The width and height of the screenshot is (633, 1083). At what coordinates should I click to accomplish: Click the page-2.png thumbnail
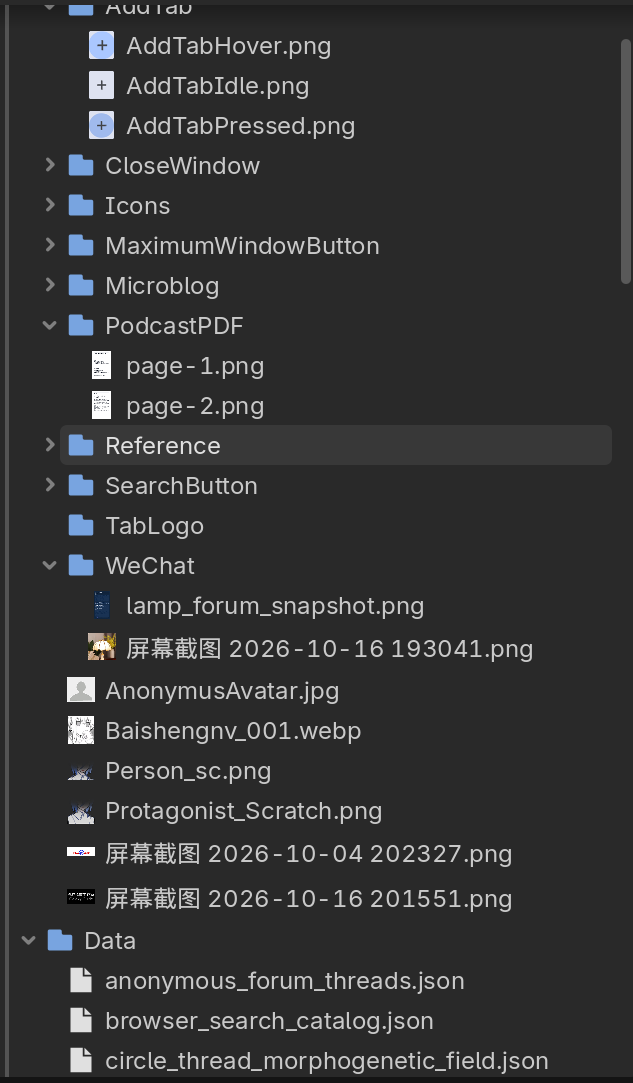coord(102,405)
